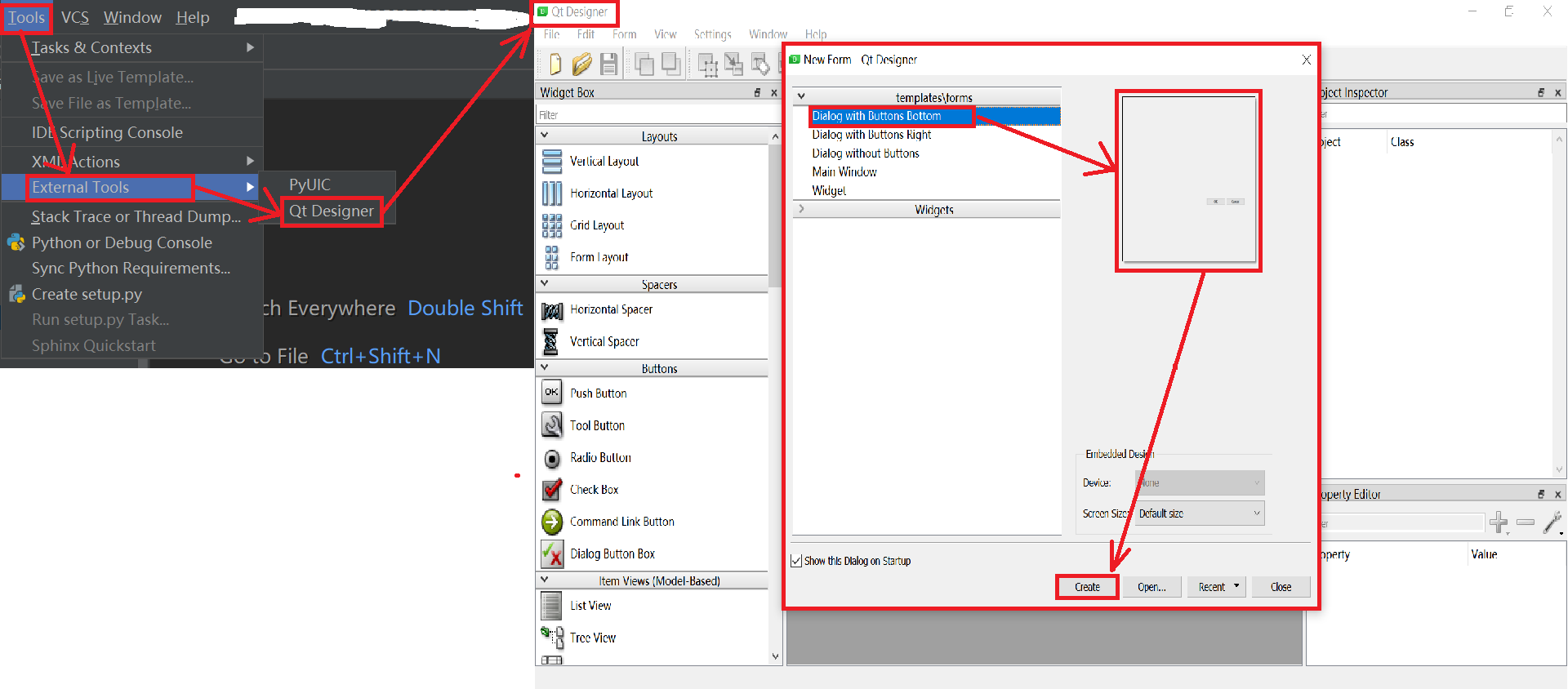Select the Edit Signals/Slots mode icon
Screen dimensions: 1568x689
pos(734,64)
